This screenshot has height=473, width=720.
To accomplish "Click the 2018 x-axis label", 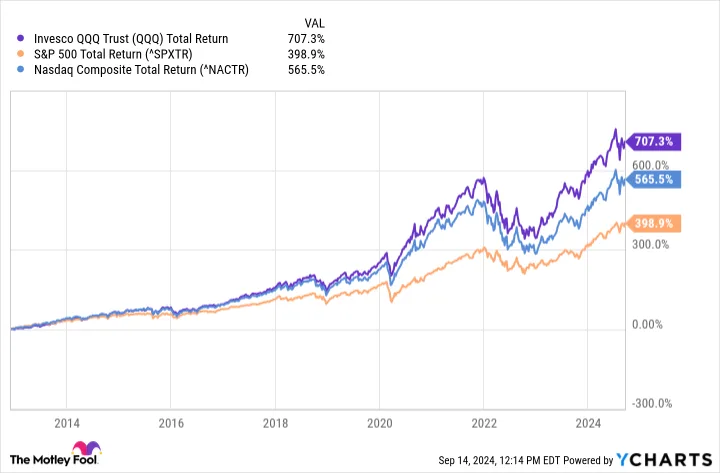I will pyautogui.click(x=275, y=423).
